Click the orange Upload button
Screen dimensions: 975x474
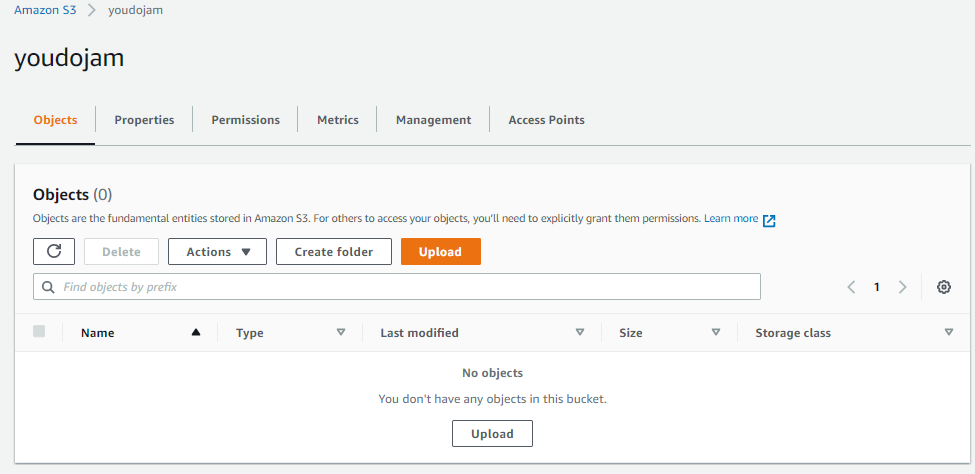(440, 252)
